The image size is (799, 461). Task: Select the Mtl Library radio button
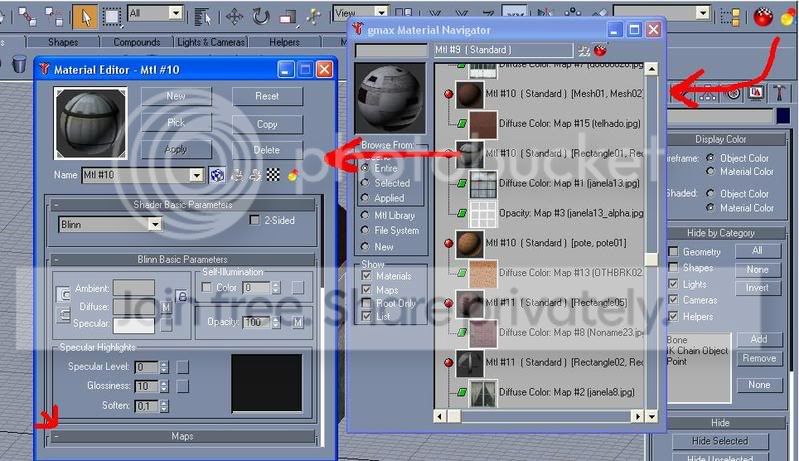365,215
